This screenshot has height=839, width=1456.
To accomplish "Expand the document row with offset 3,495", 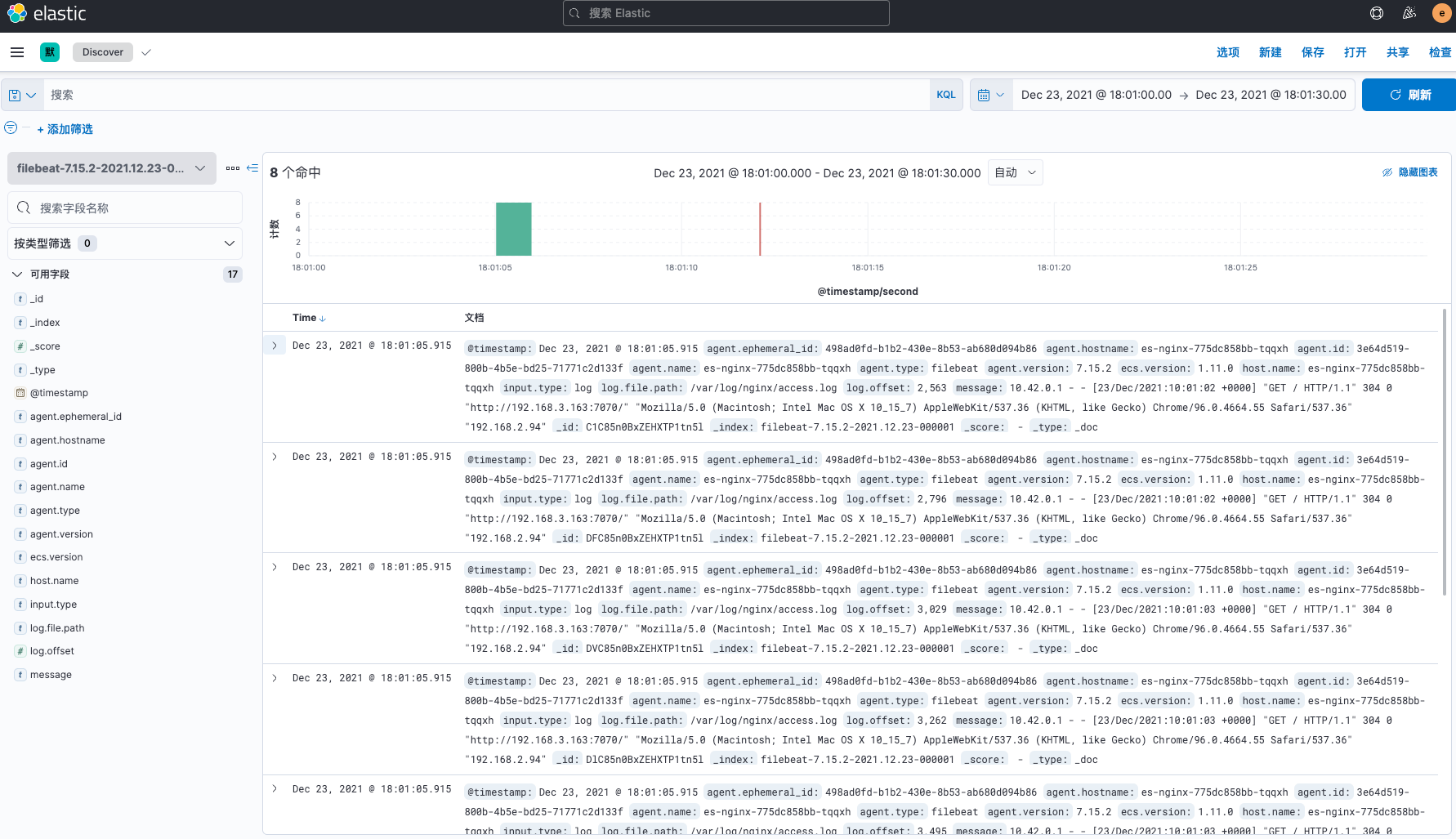I will 275,789.
